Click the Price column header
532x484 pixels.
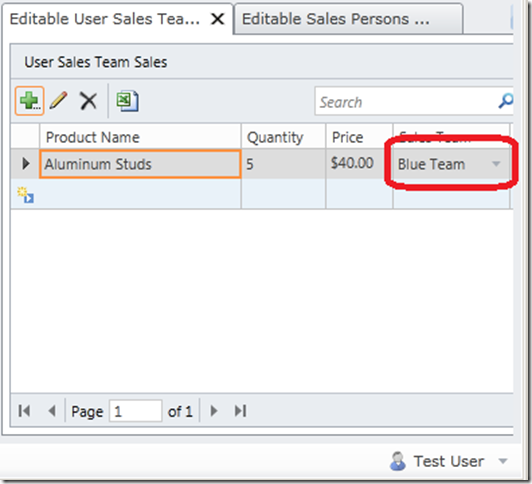(359, 137)
